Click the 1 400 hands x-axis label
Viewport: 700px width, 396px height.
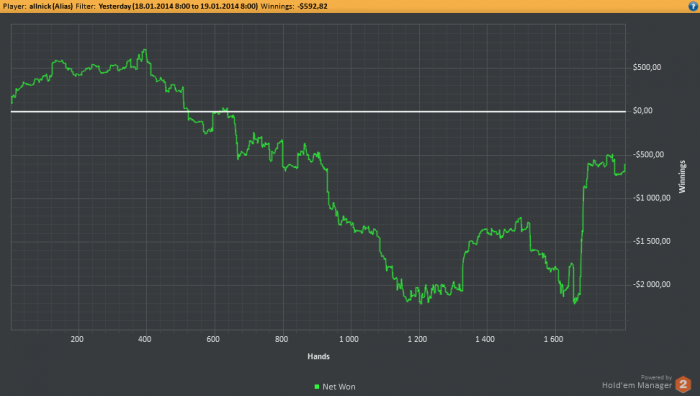point(485,339)
